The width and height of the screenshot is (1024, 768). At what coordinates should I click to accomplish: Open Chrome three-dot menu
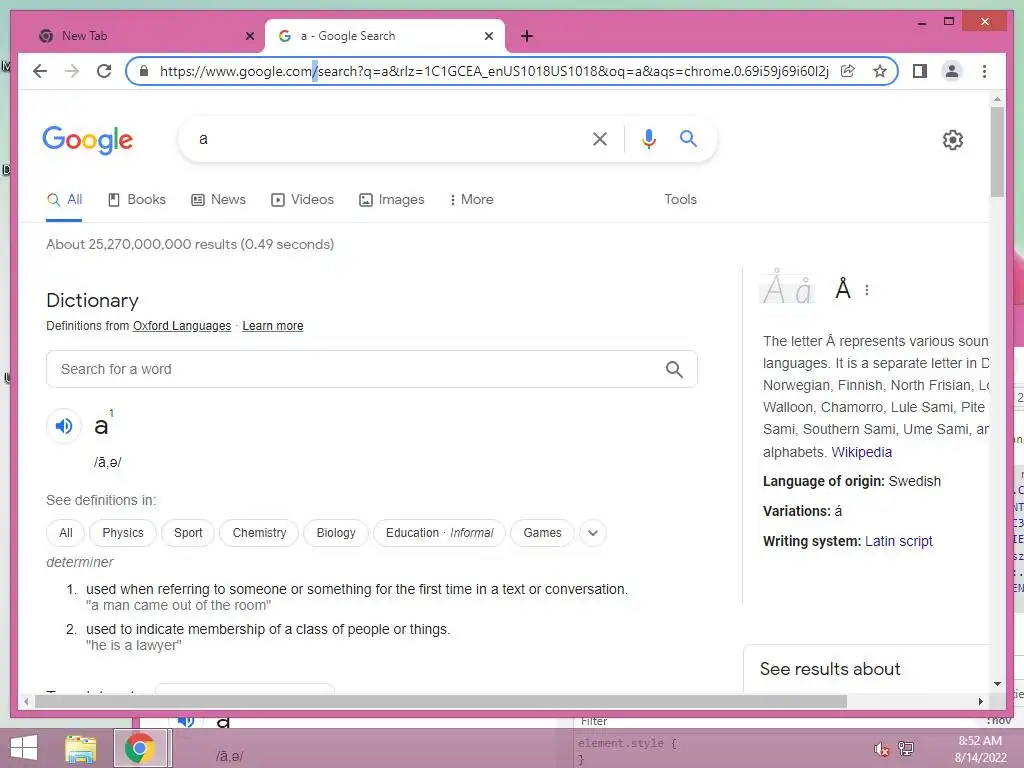coord(984,71)
